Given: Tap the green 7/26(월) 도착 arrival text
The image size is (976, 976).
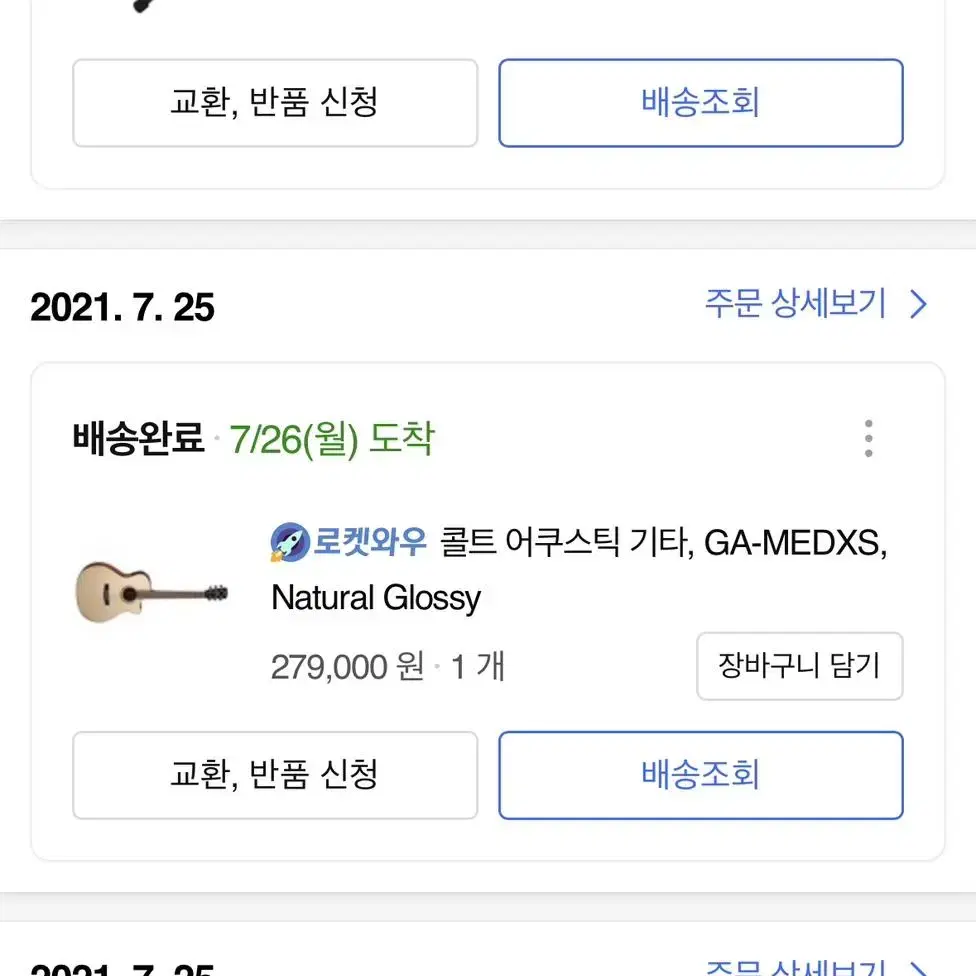Looking at the screenshot, I should tap(332, 439).
